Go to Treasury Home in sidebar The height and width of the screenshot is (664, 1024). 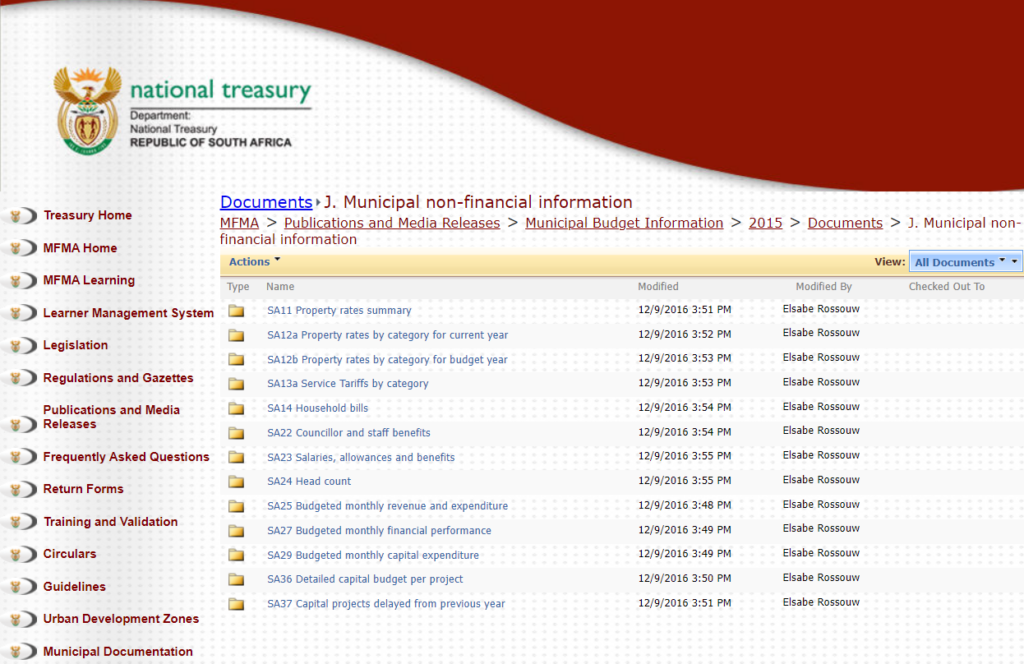[x=88, y=215]
